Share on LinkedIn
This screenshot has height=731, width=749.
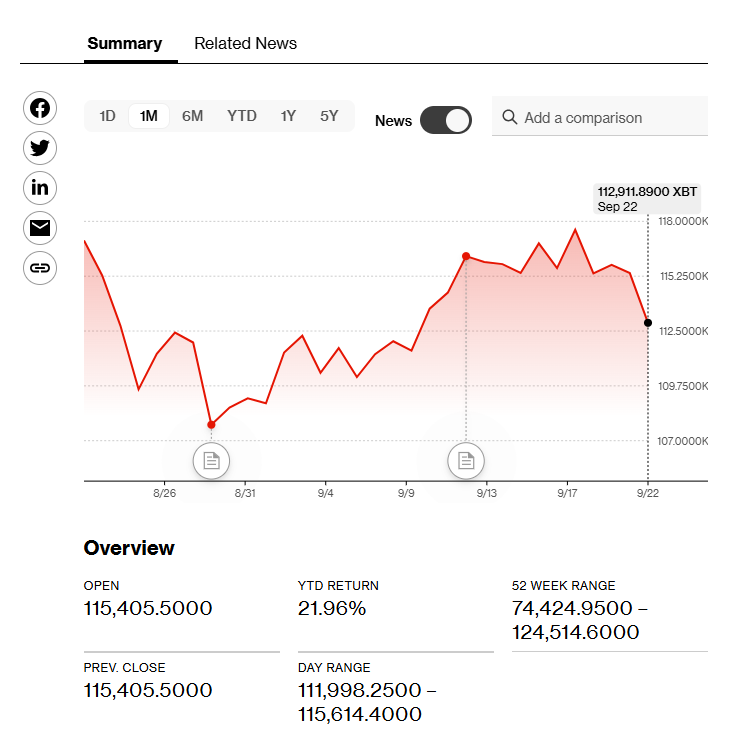coord(40,188)
